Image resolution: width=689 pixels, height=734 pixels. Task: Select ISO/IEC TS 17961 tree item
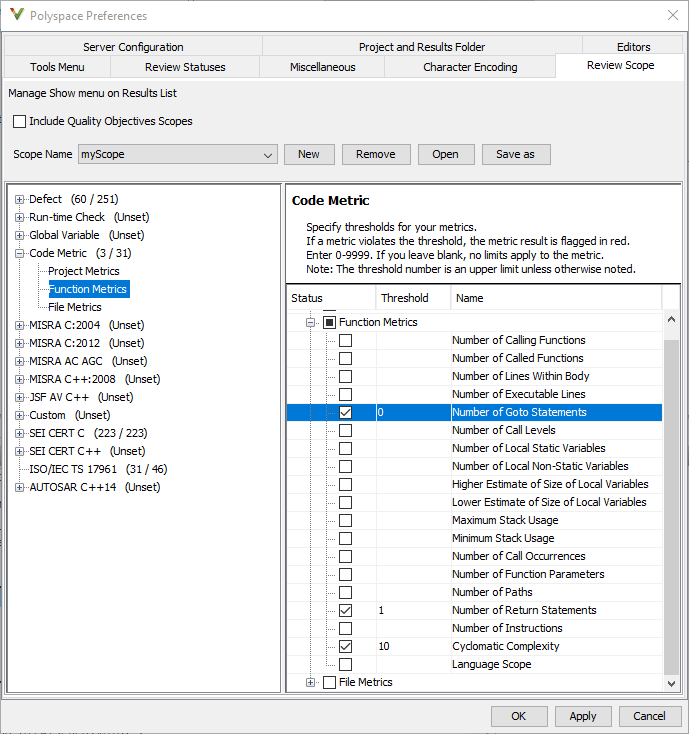click(x=98, y=470)
